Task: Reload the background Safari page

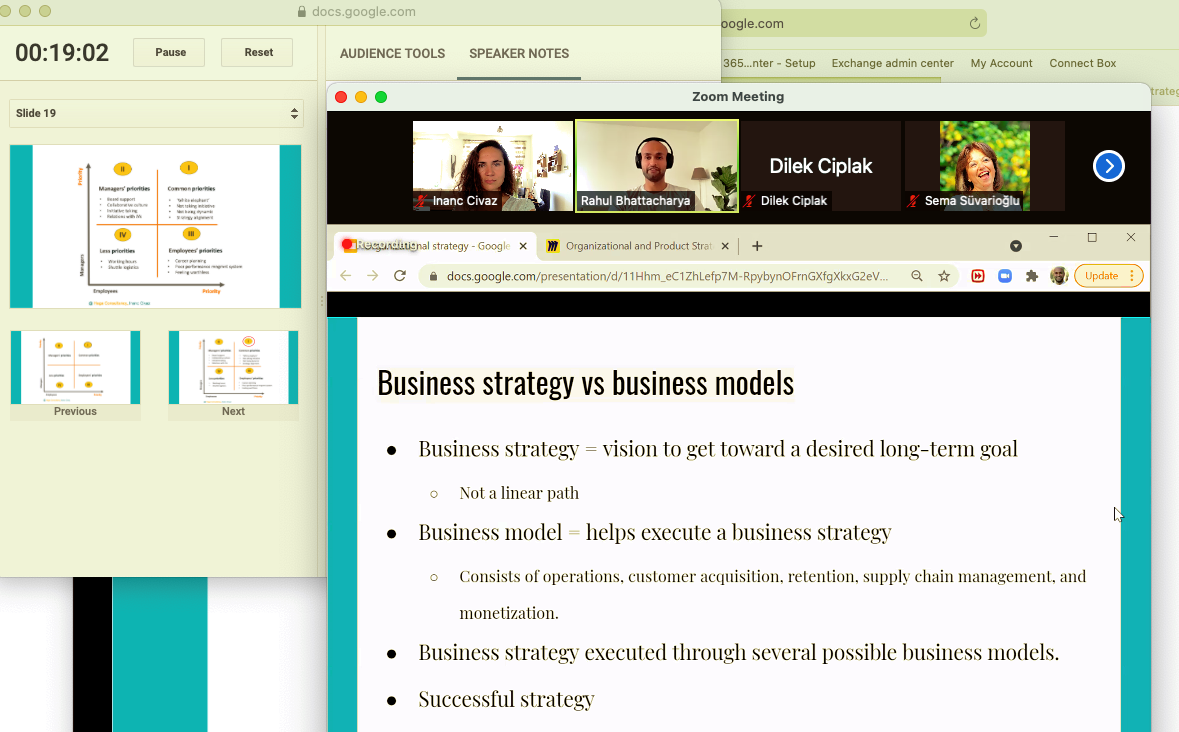Action: 975,23
